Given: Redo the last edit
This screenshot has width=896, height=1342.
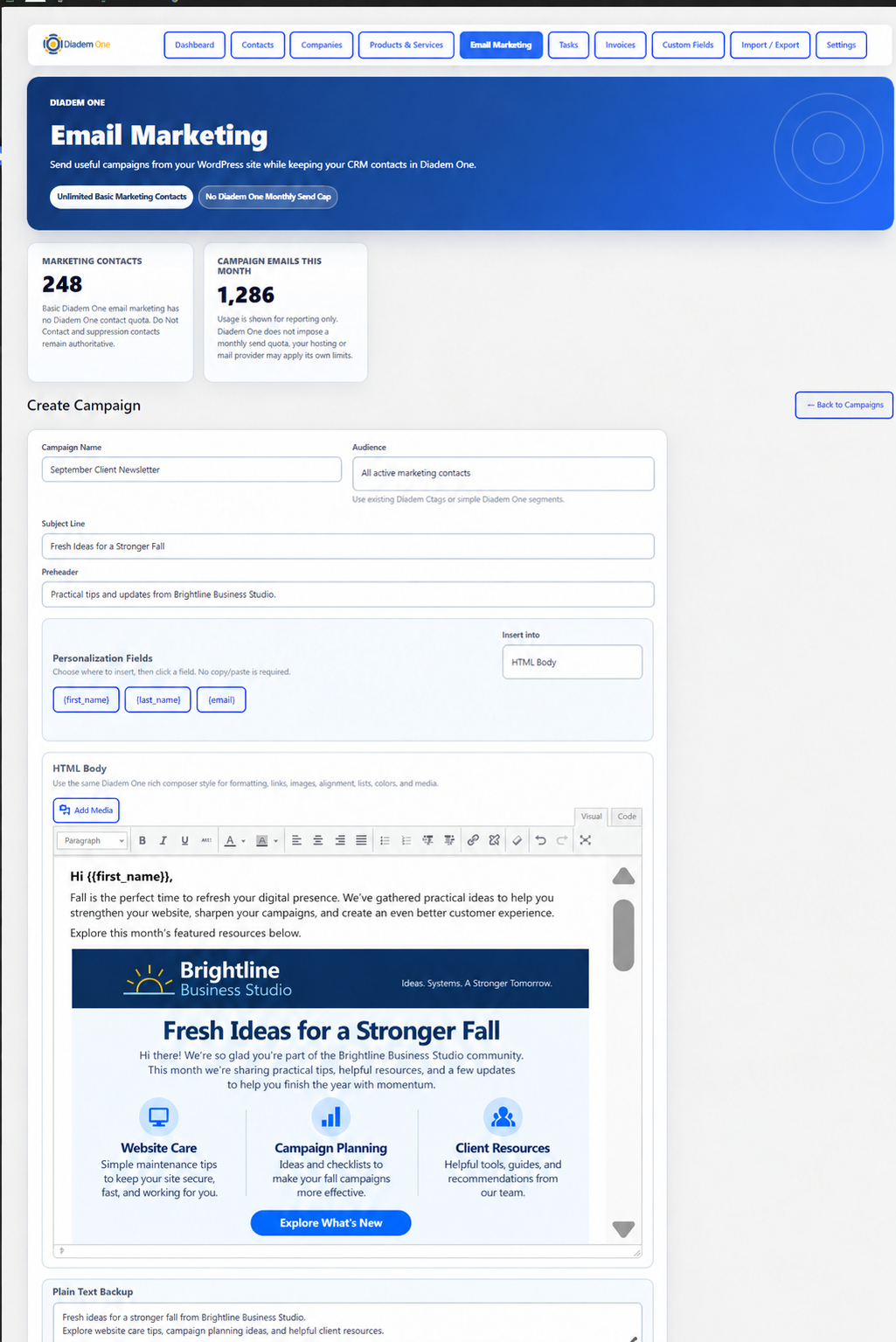Looking at the screenshot, I should click(x=562, y=840).
